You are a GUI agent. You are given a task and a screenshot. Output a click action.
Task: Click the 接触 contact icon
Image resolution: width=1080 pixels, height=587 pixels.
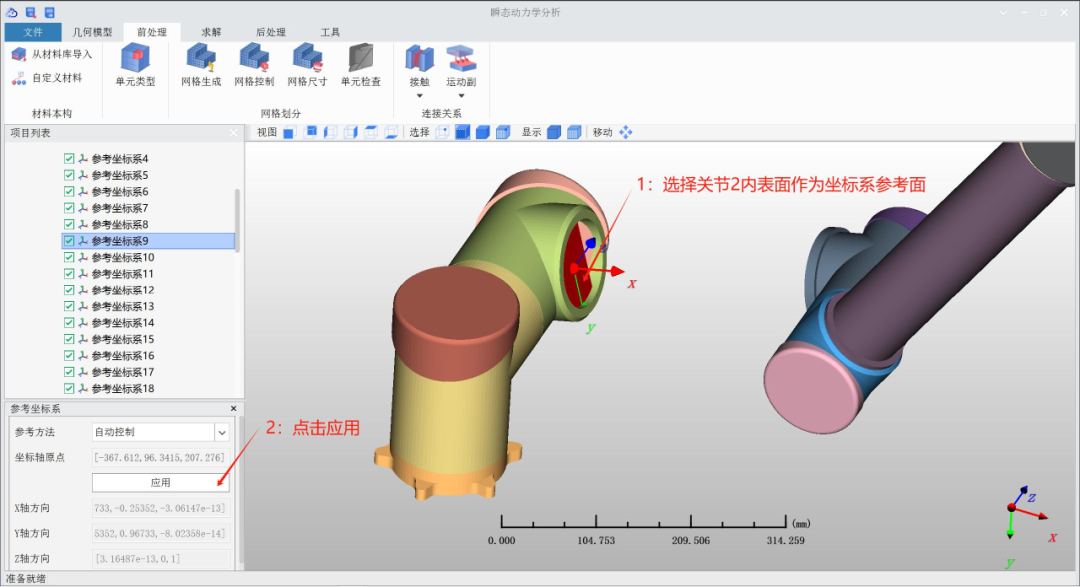419,59
